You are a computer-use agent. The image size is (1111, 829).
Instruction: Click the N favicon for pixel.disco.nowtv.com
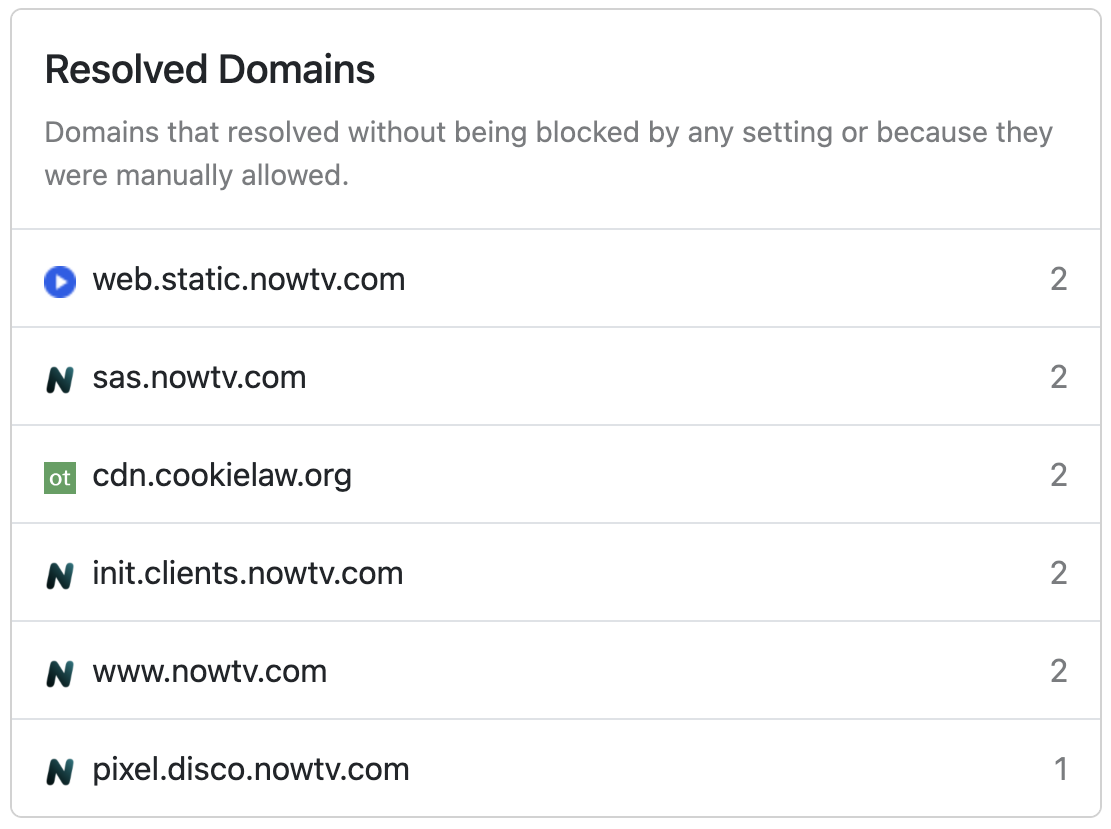pos(60,772)
